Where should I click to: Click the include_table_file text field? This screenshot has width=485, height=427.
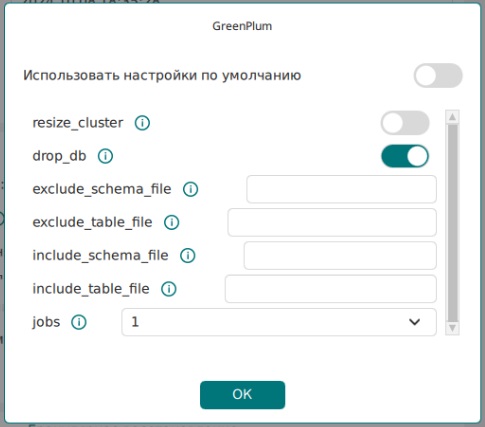point(331,289)
